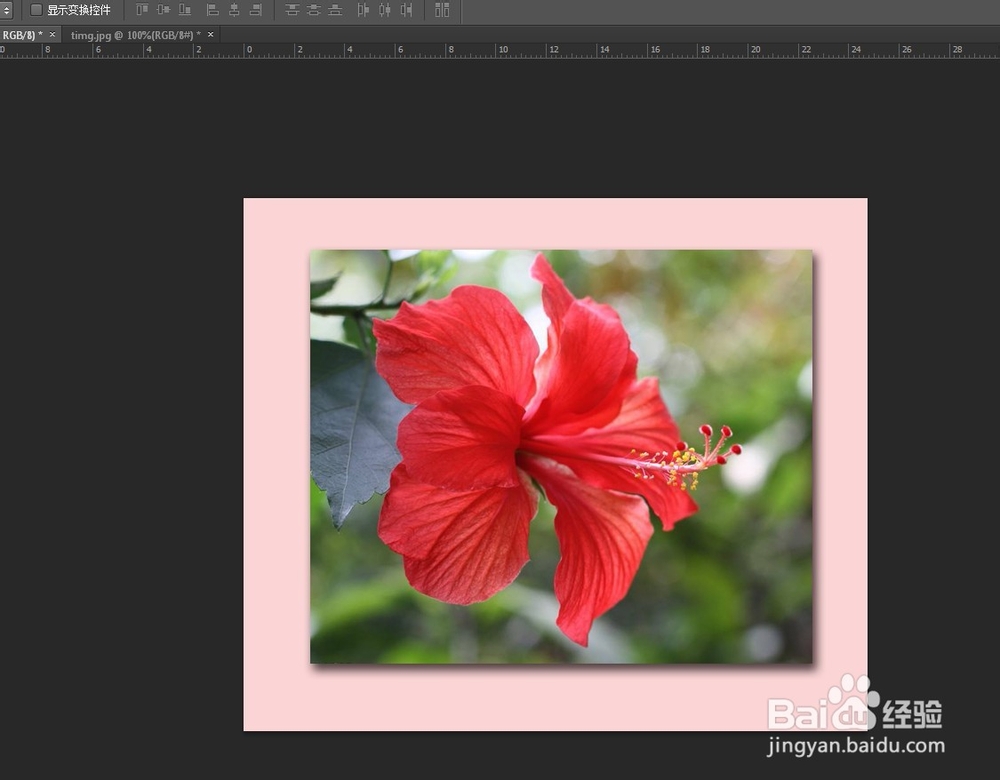Click the Distribute Vertical Centers icon
Screen dimensions: 1000x780
[313, 10]
